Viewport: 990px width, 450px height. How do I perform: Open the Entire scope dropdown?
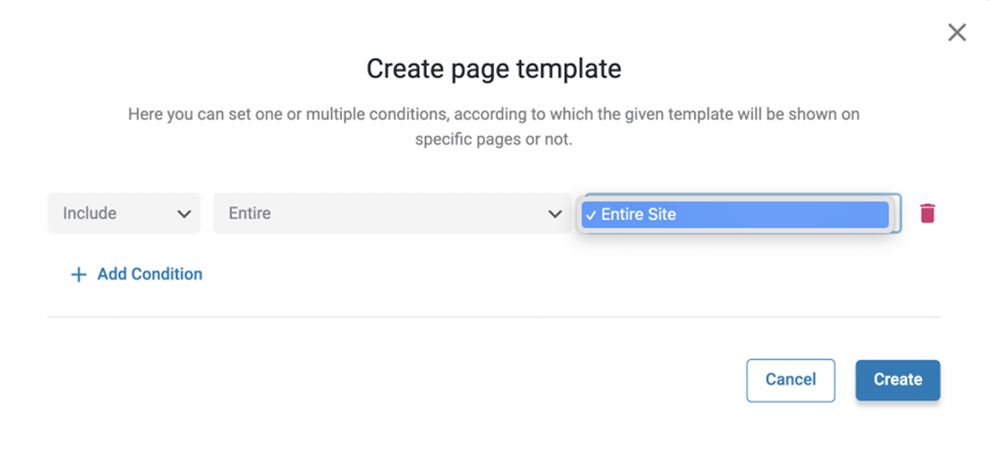tap(392, 213)
